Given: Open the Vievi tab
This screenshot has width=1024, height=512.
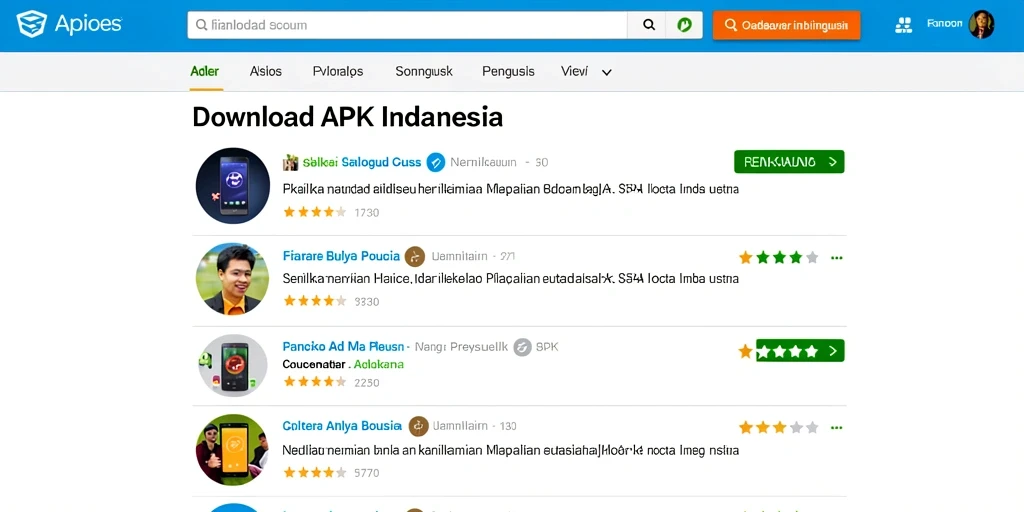Looking at the screenshot, I should pos(574,71).
